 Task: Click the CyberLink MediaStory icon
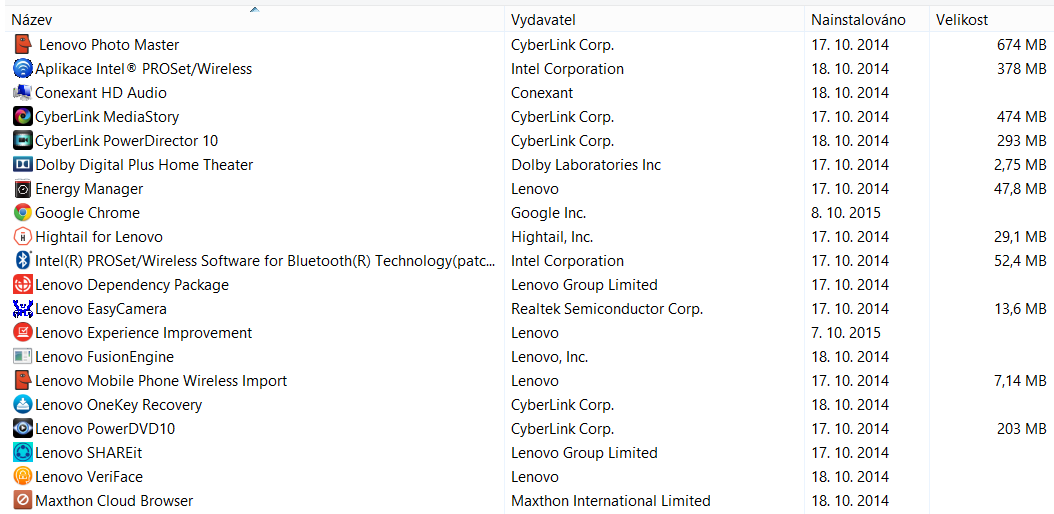(x=23, y=116)
